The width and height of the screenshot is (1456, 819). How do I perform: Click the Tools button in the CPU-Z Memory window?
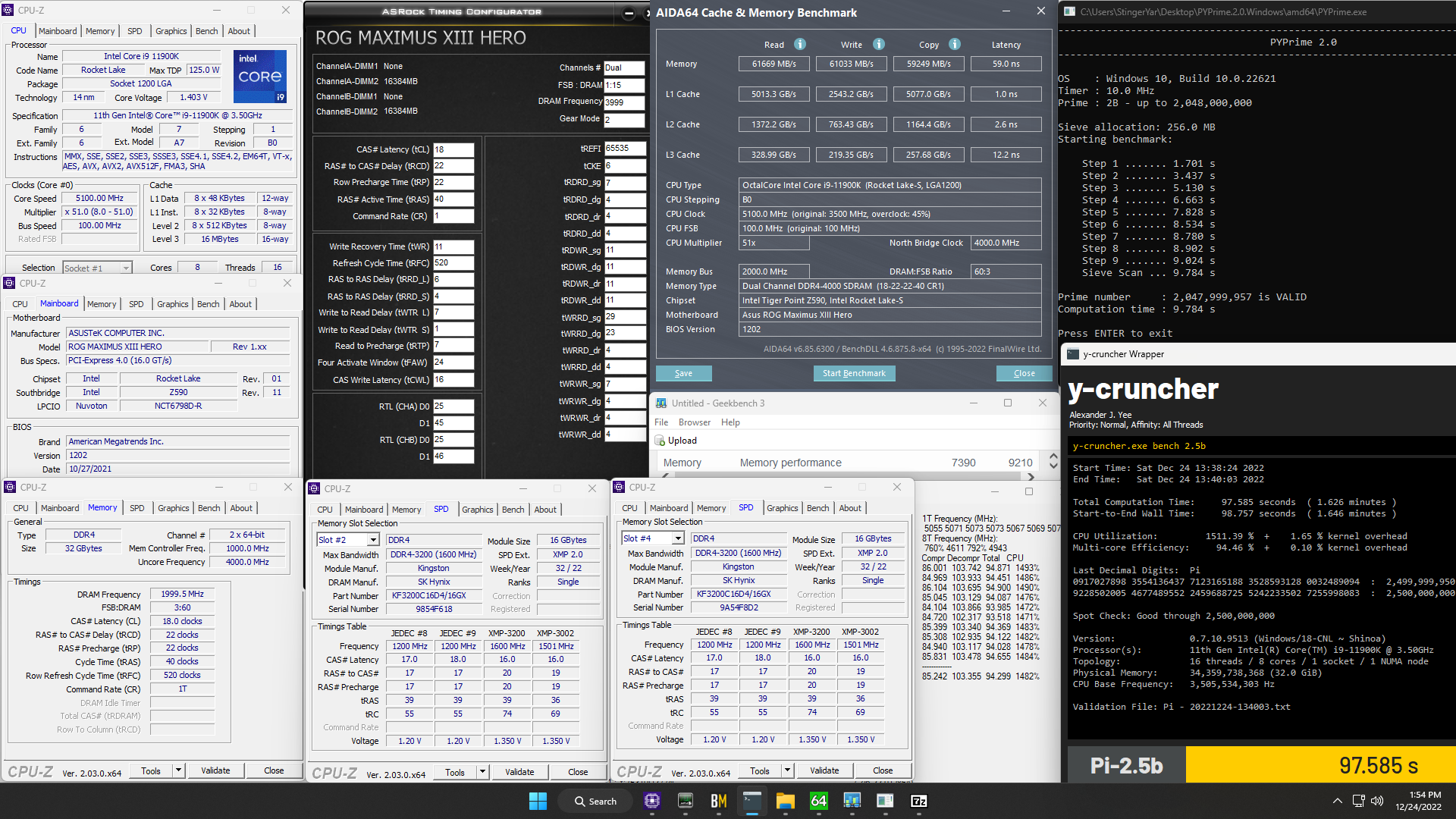click(x=151, y=770)
